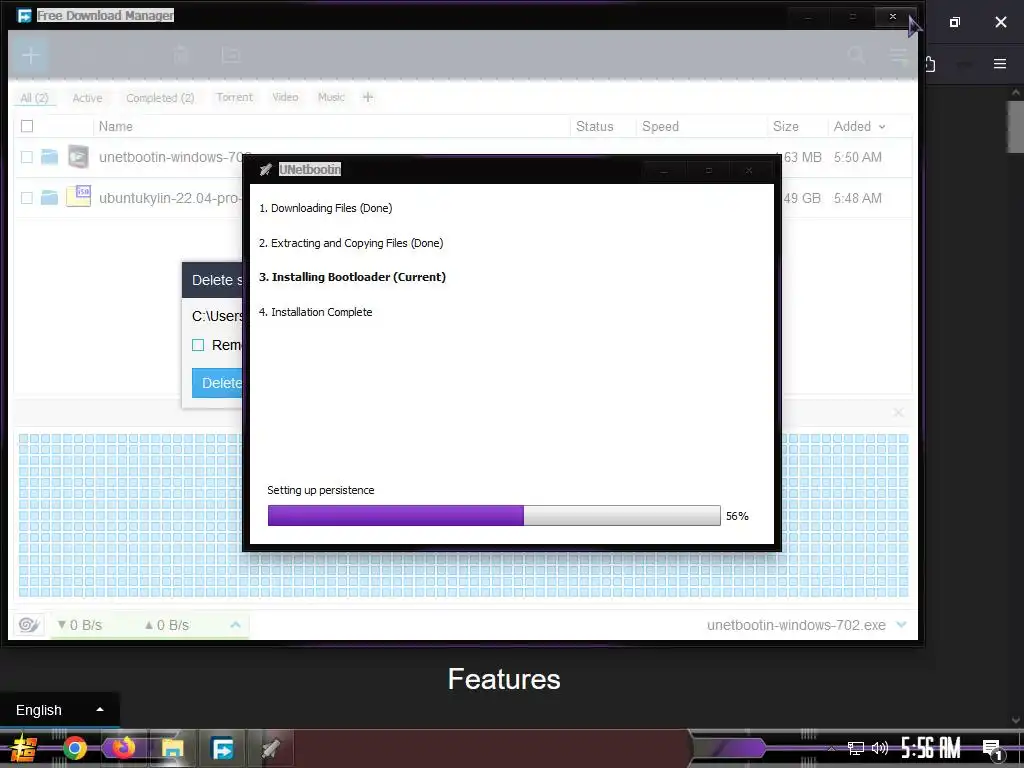Click the 5:56 AM taskbar clock
This screenshot has width=1024, height=768.
click(x=930, y=748)
